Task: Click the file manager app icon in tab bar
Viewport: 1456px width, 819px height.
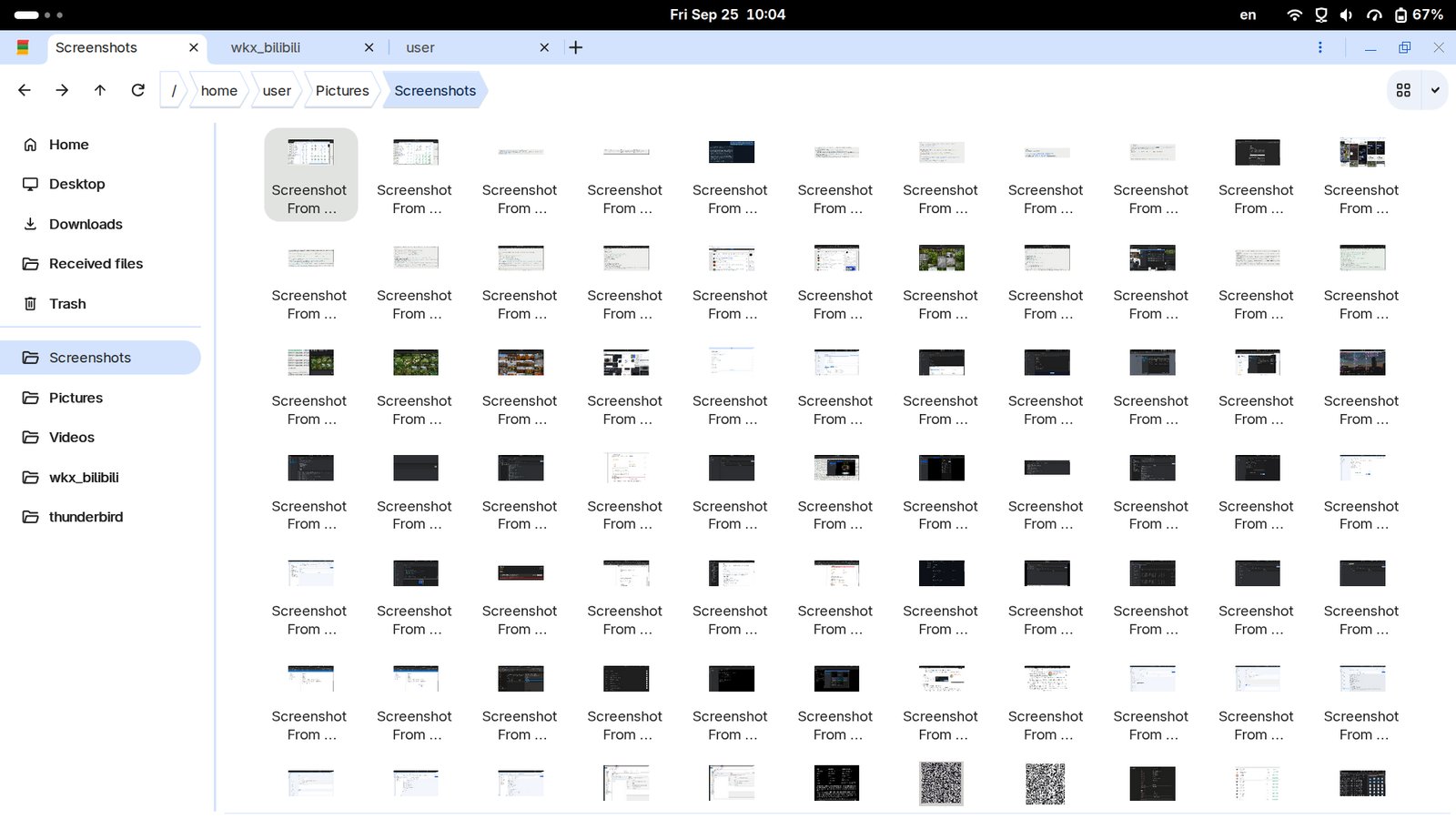Action: [x=23, y=47]
